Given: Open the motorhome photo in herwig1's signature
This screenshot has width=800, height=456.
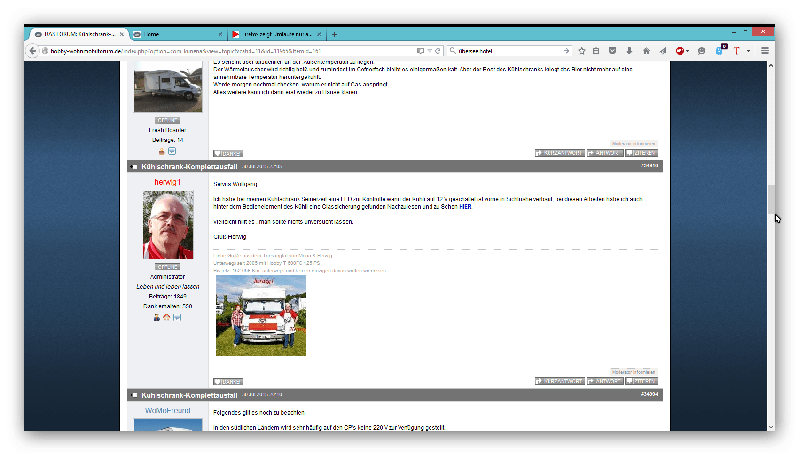Looking at the screenshot, I should [260, 314].
